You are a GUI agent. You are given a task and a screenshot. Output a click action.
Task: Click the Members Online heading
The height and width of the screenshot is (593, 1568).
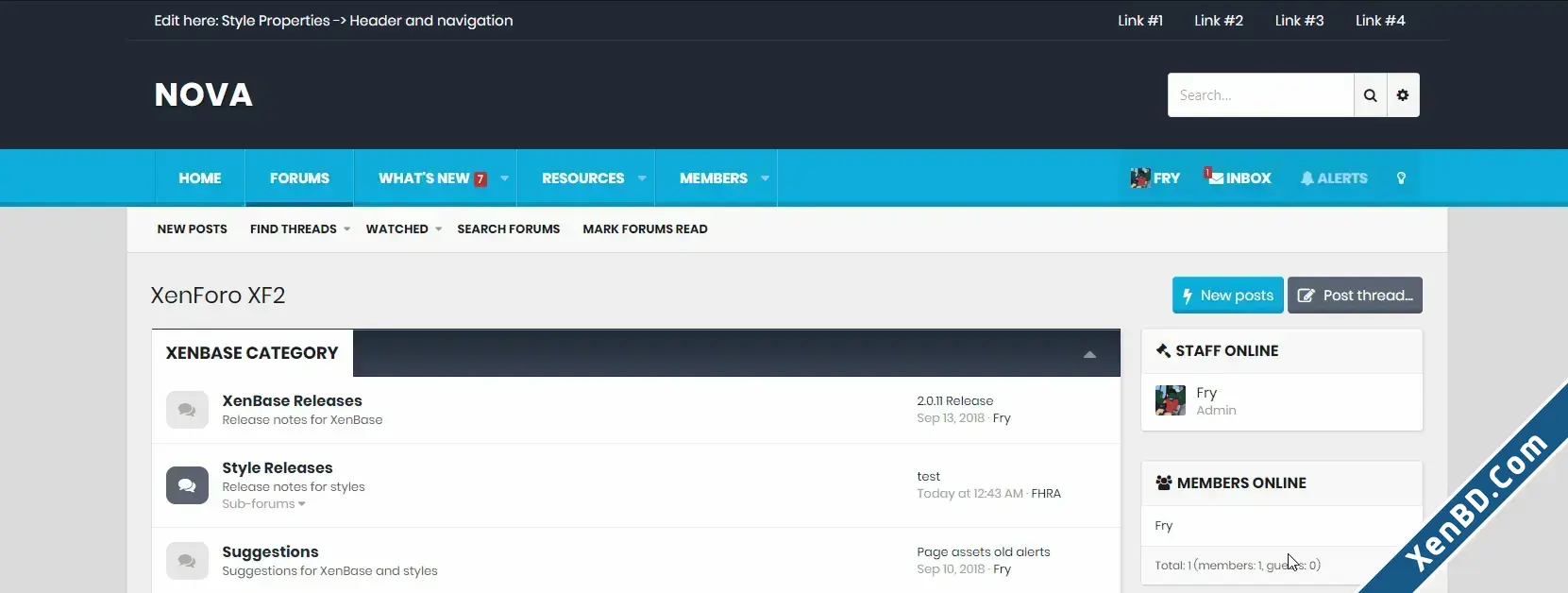tap(1241, 483)
